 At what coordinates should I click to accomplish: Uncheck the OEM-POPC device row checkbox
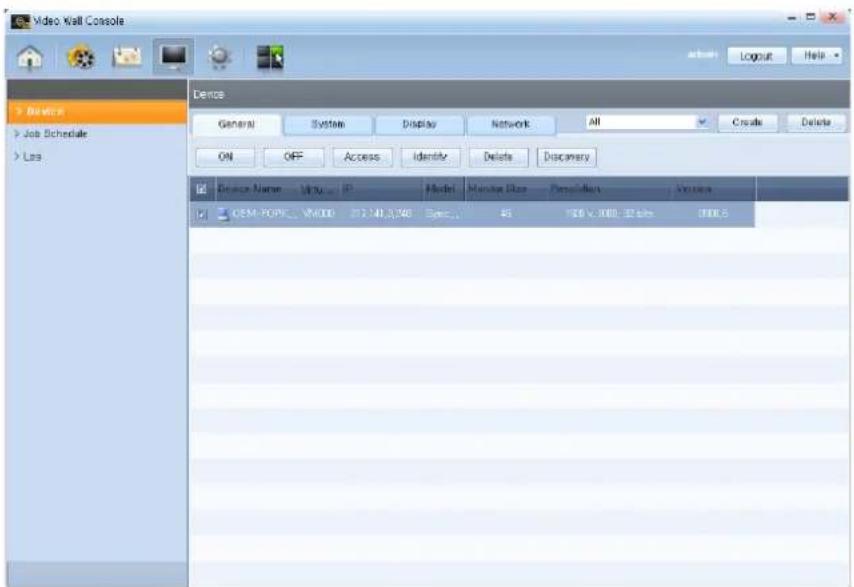point(201,214)
